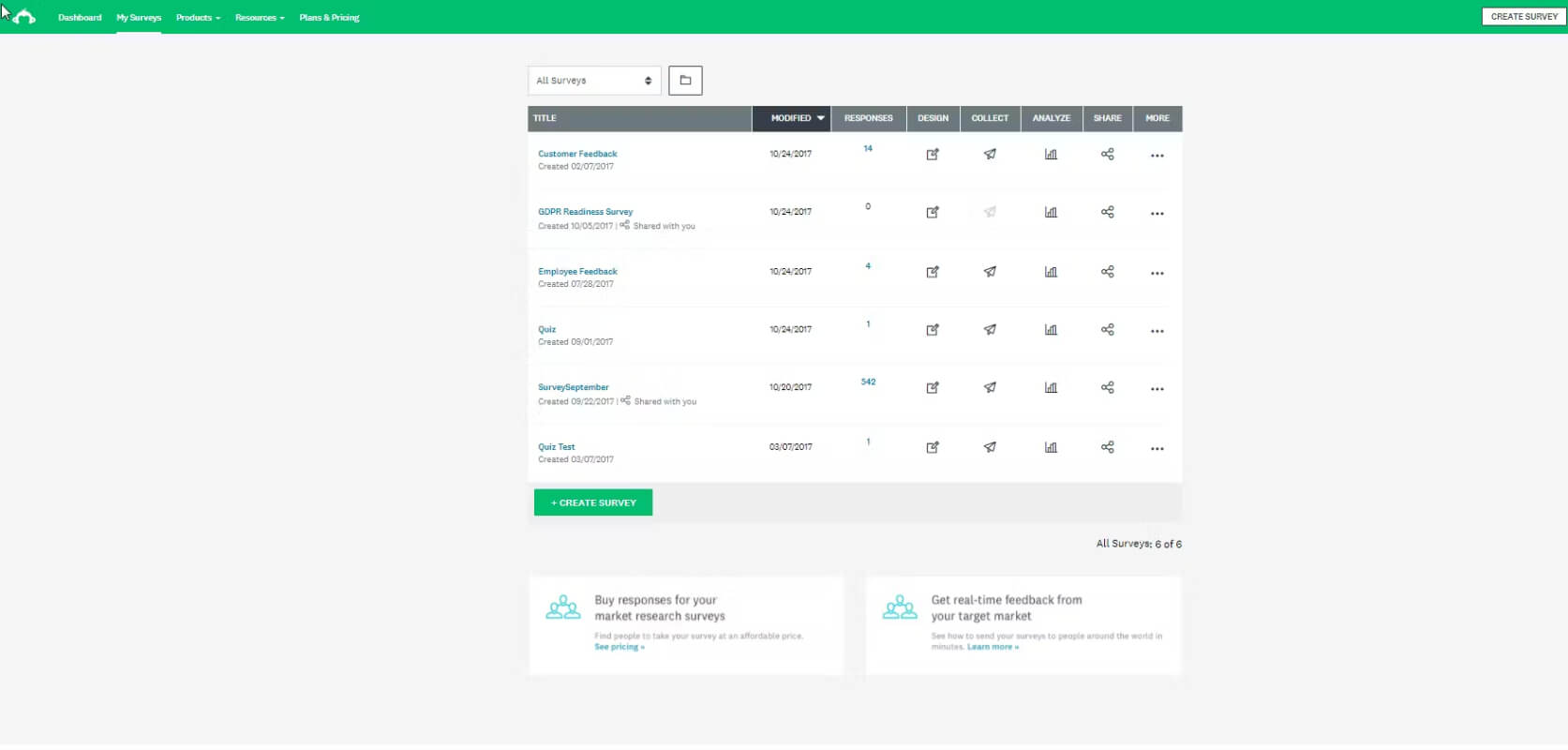This screenshot has width=1568, height=750.
Task: Open design editor for Employee Feedback
Action: click(933, 272)
